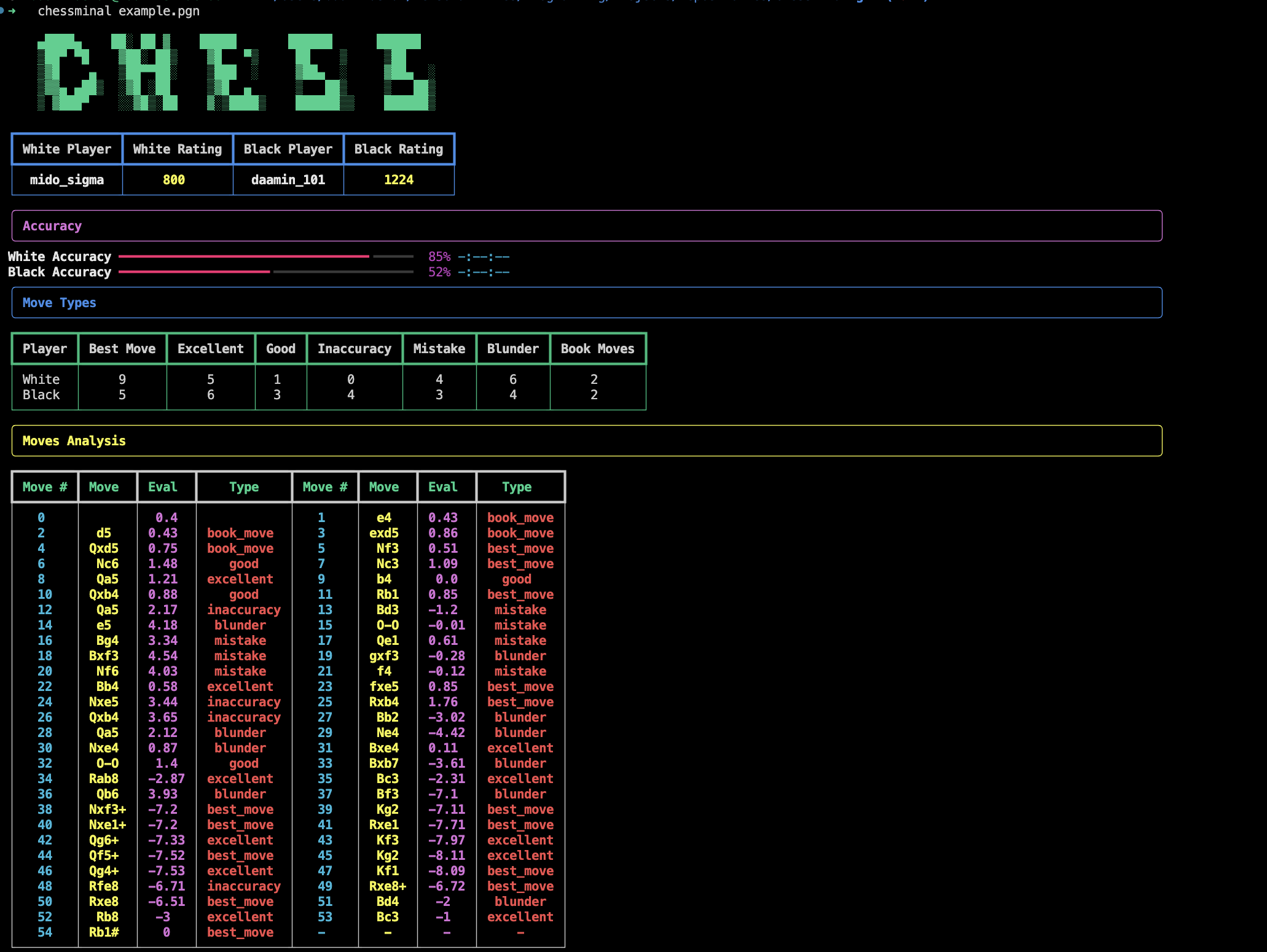The image size is (1267, 952).
Task: Click the Book Moves column header
Action: (x=598, y=349)
